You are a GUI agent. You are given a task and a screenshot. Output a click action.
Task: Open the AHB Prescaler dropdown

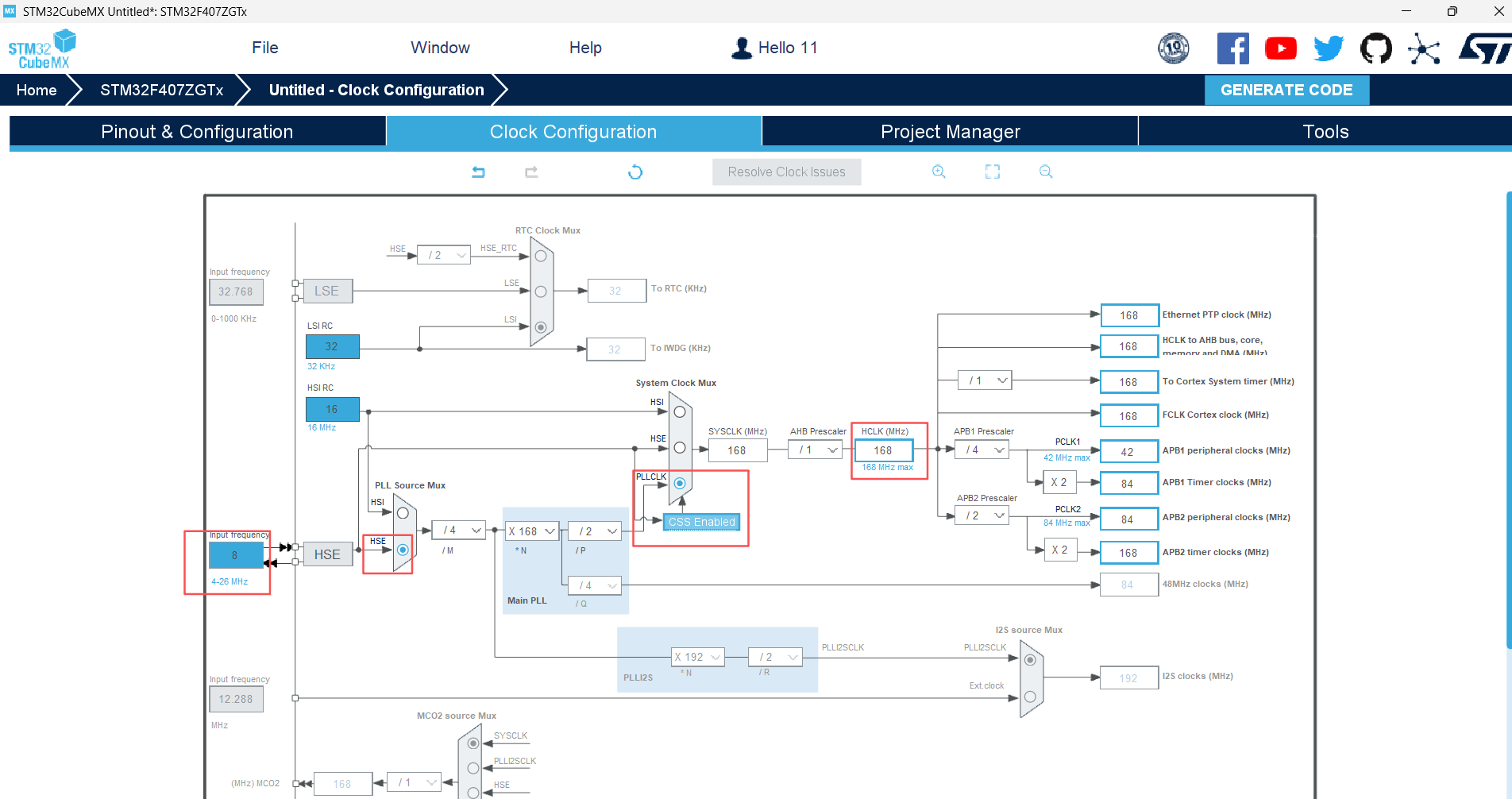[x=816, y=450]
